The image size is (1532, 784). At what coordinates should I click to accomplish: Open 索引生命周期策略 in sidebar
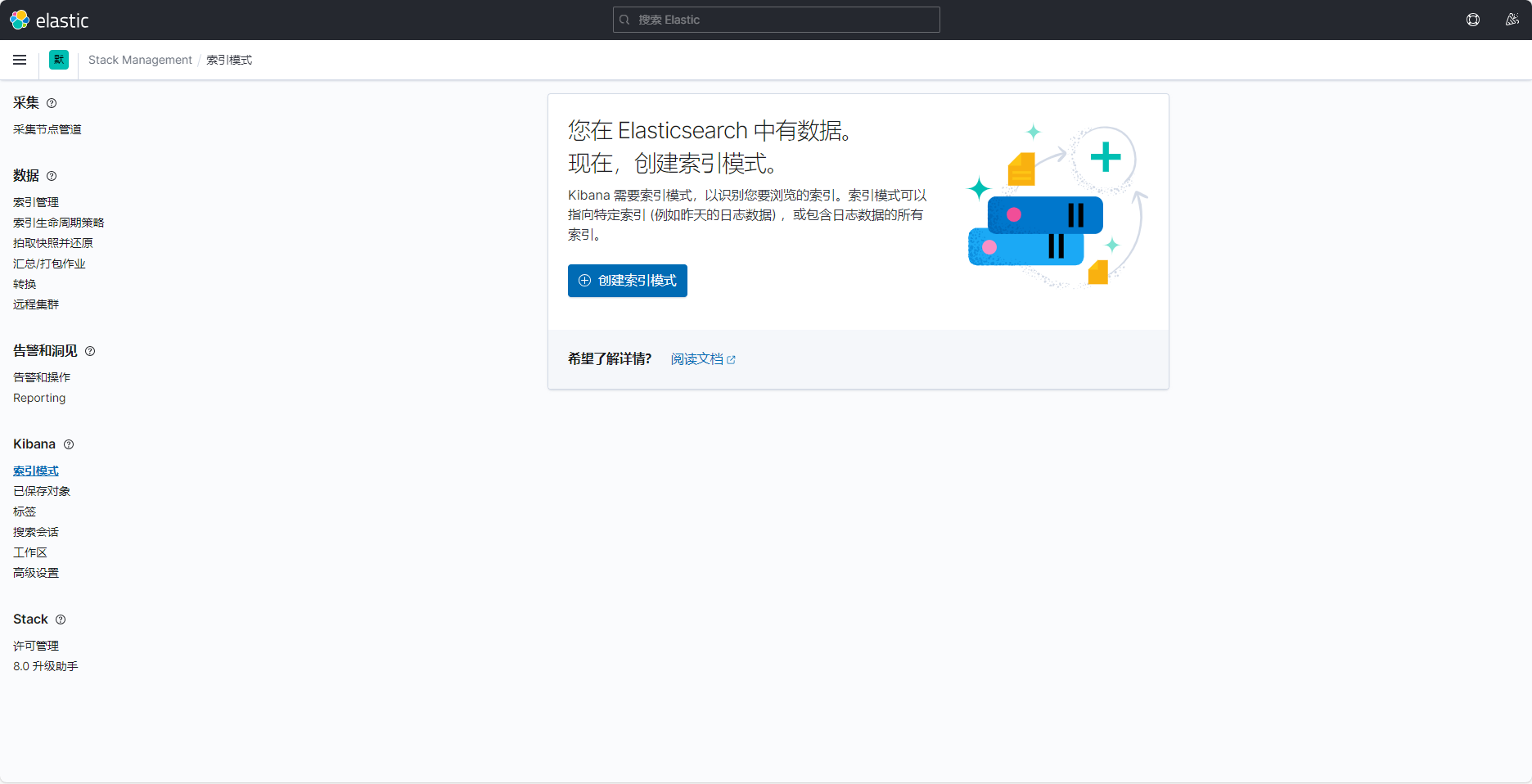[59, 223]
